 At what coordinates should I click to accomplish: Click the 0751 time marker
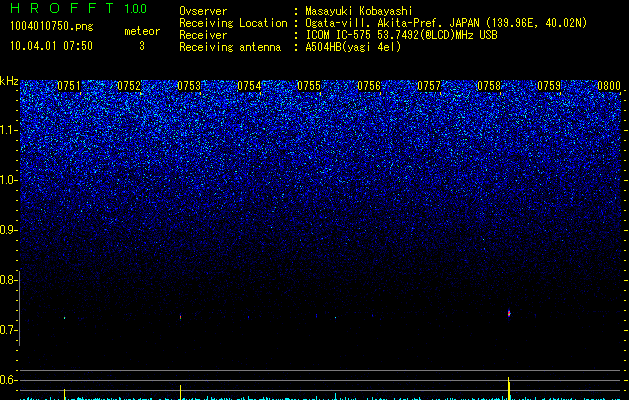69,86
